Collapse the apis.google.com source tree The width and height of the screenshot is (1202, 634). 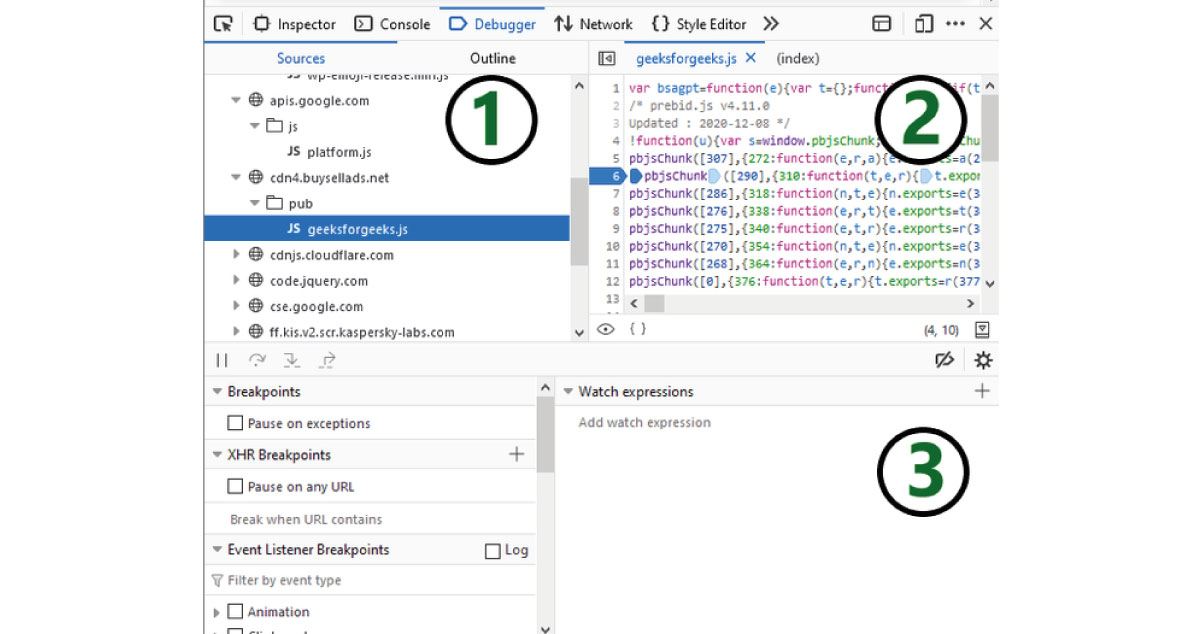click(235, 101)
